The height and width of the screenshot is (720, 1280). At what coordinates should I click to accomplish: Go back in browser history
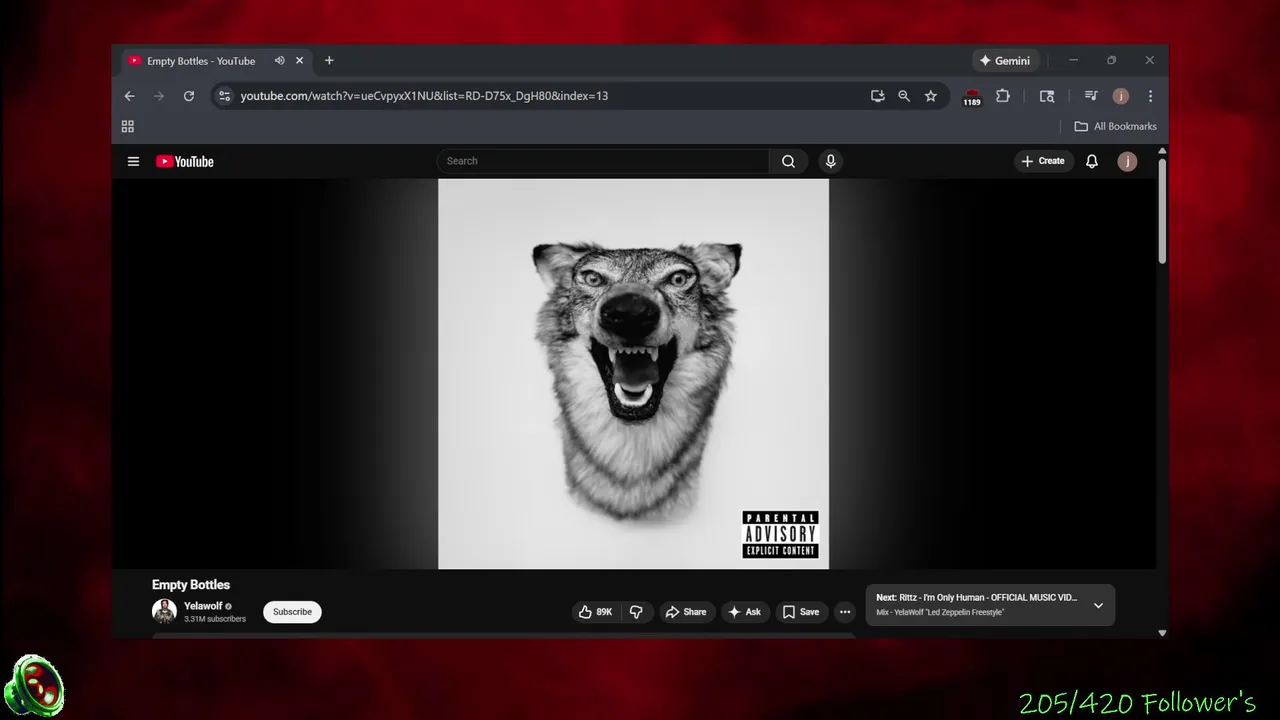[129, 96]
